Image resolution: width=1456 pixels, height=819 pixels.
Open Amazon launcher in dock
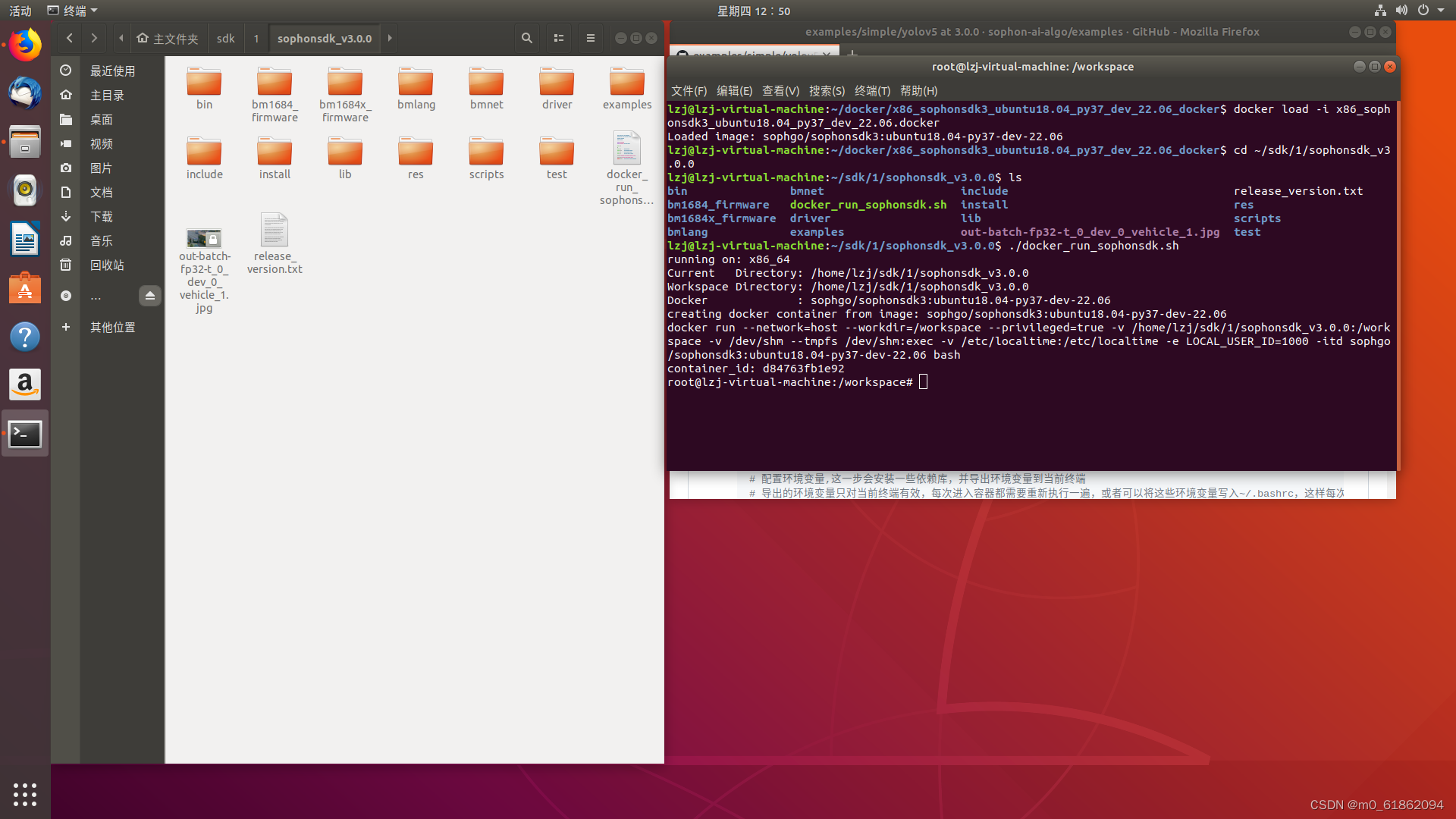[x=25, y=384]
